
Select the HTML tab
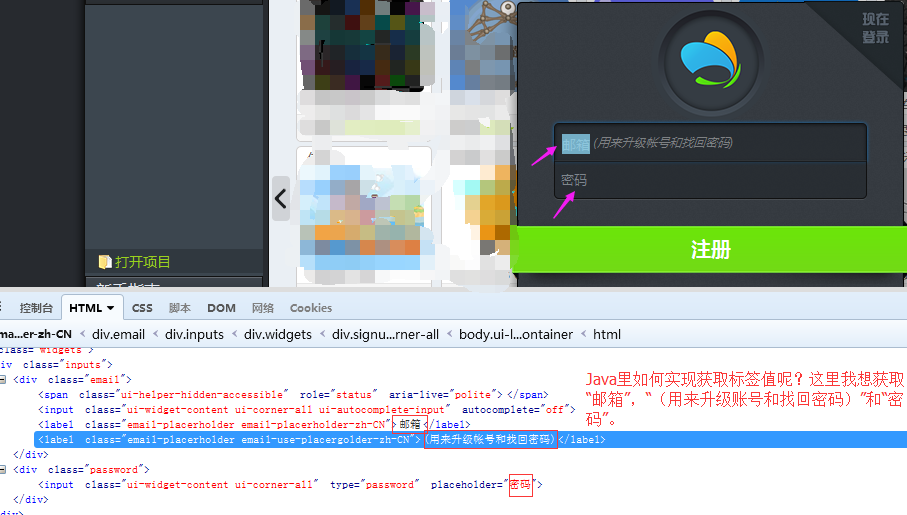(x=86, y=308)
